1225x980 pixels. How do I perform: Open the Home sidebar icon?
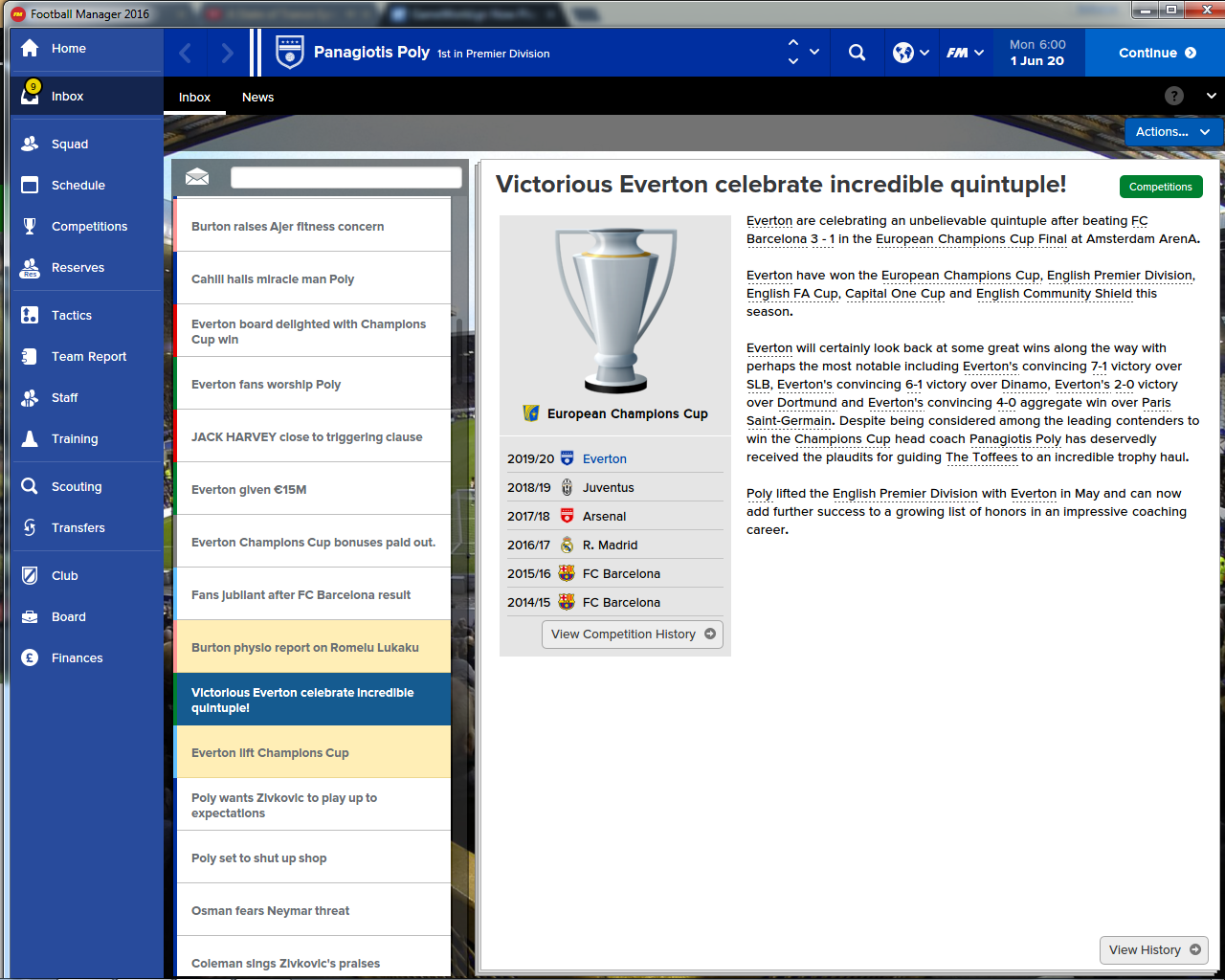pos(30,49)
